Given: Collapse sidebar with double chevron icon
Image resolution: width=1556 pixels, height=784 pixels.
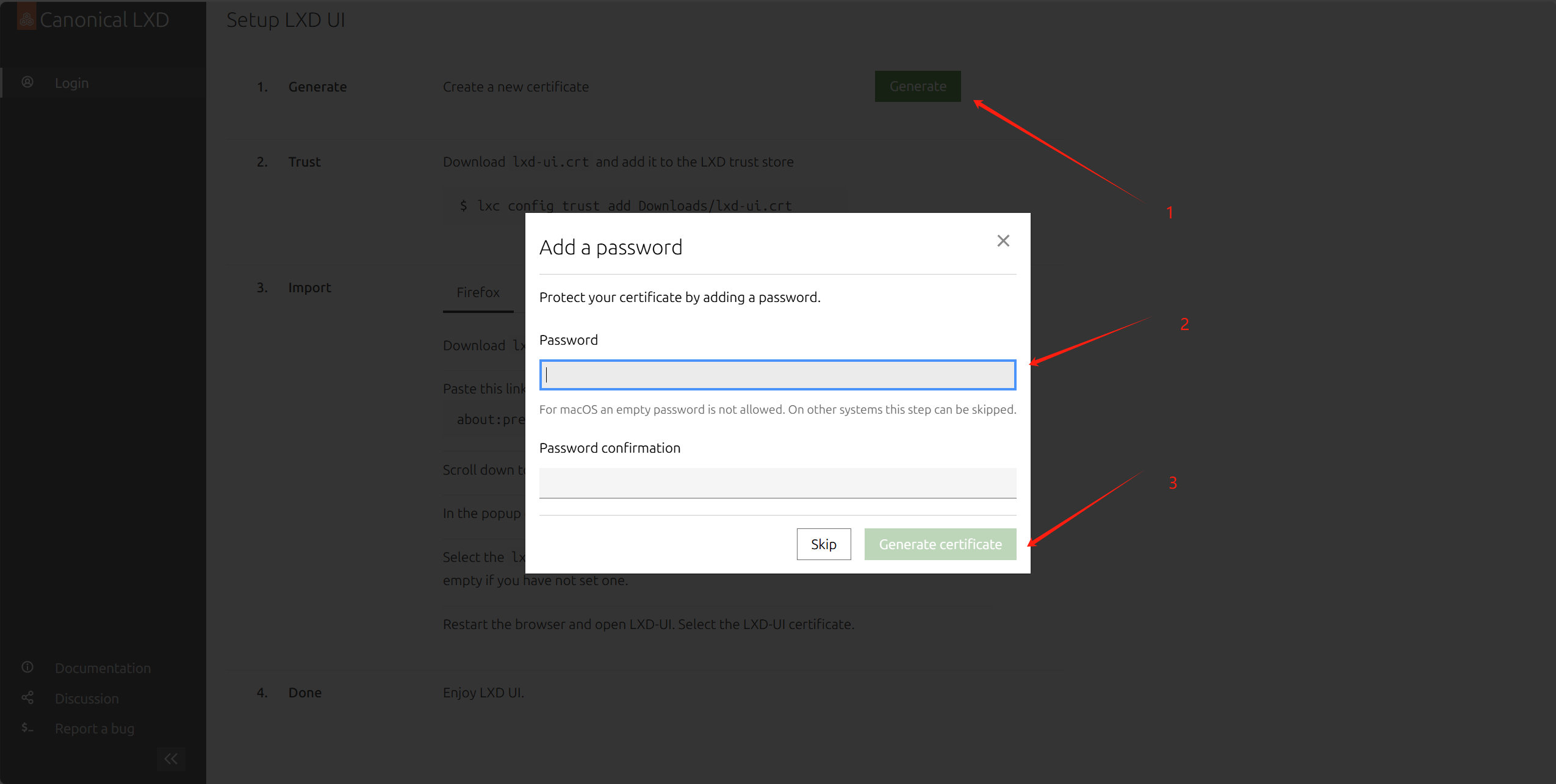Looking at the screenshot, I should [x=171, y=758].
